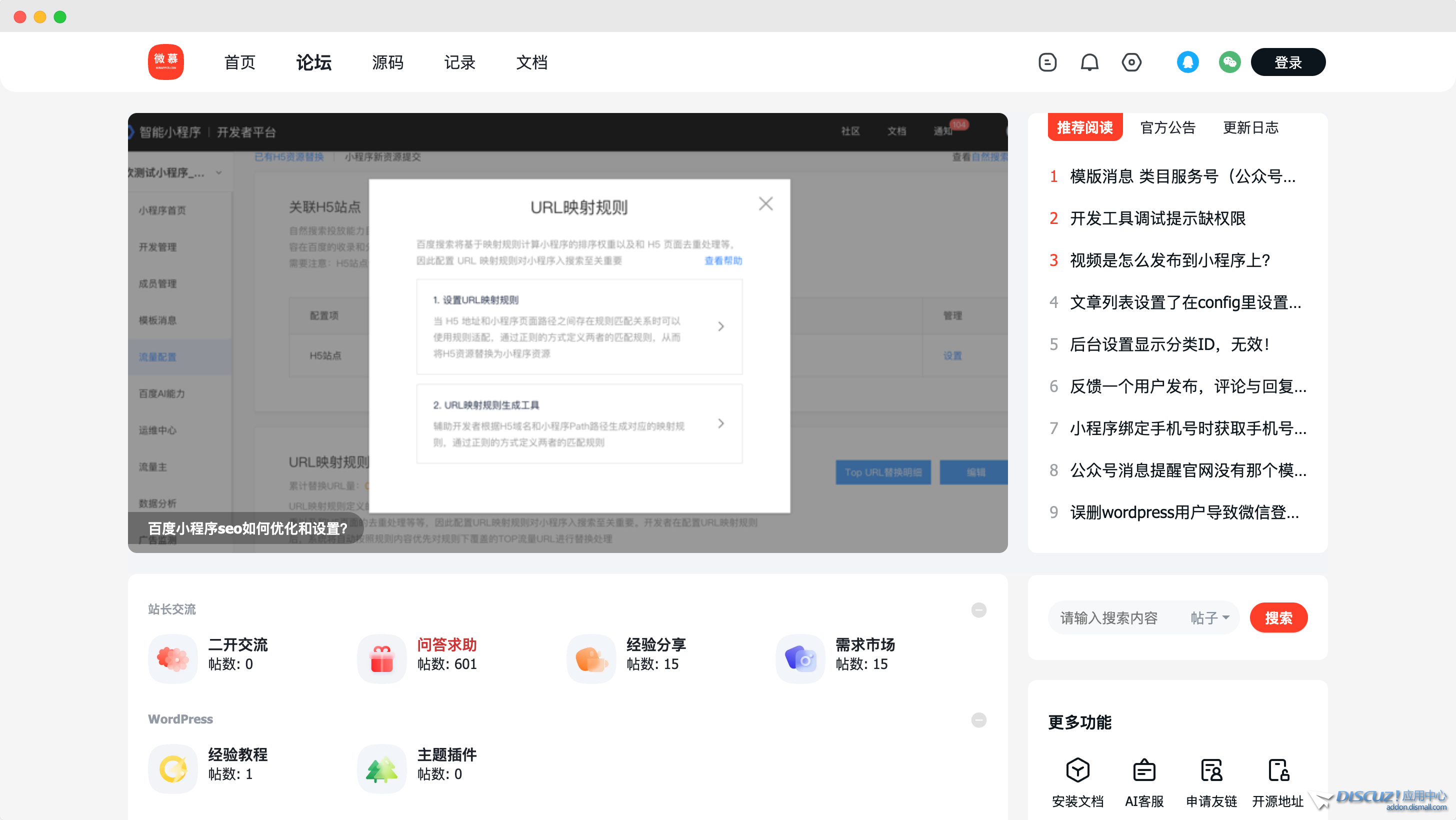Click the 微慕 logo icon

[165, 62]
